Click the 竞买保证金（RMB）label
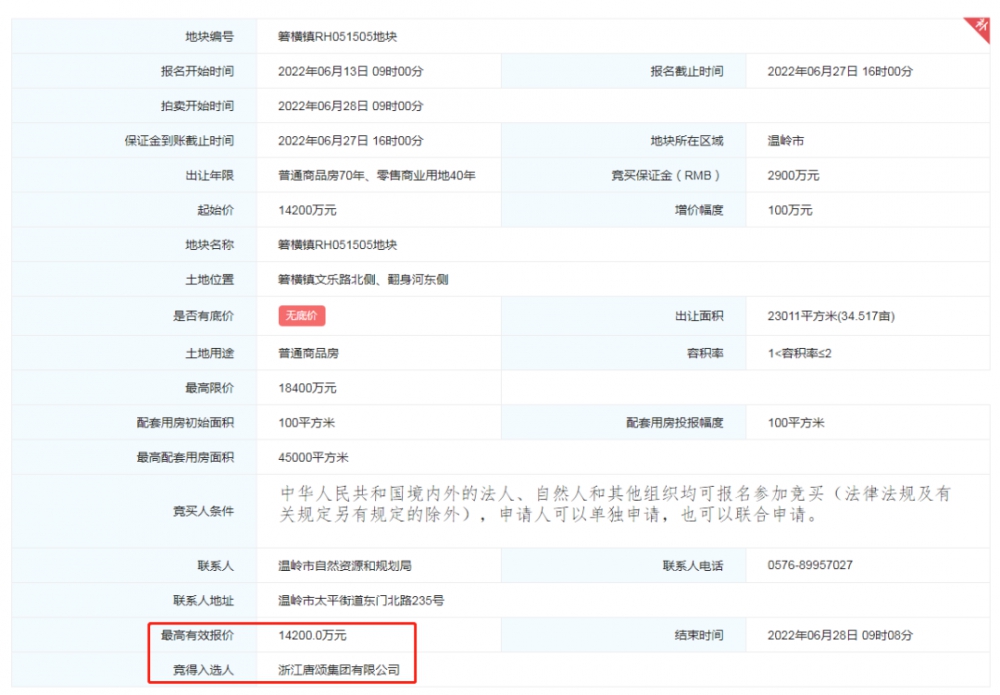The height and width of the screenshot is (695, 1000). [x=666, y=175]
